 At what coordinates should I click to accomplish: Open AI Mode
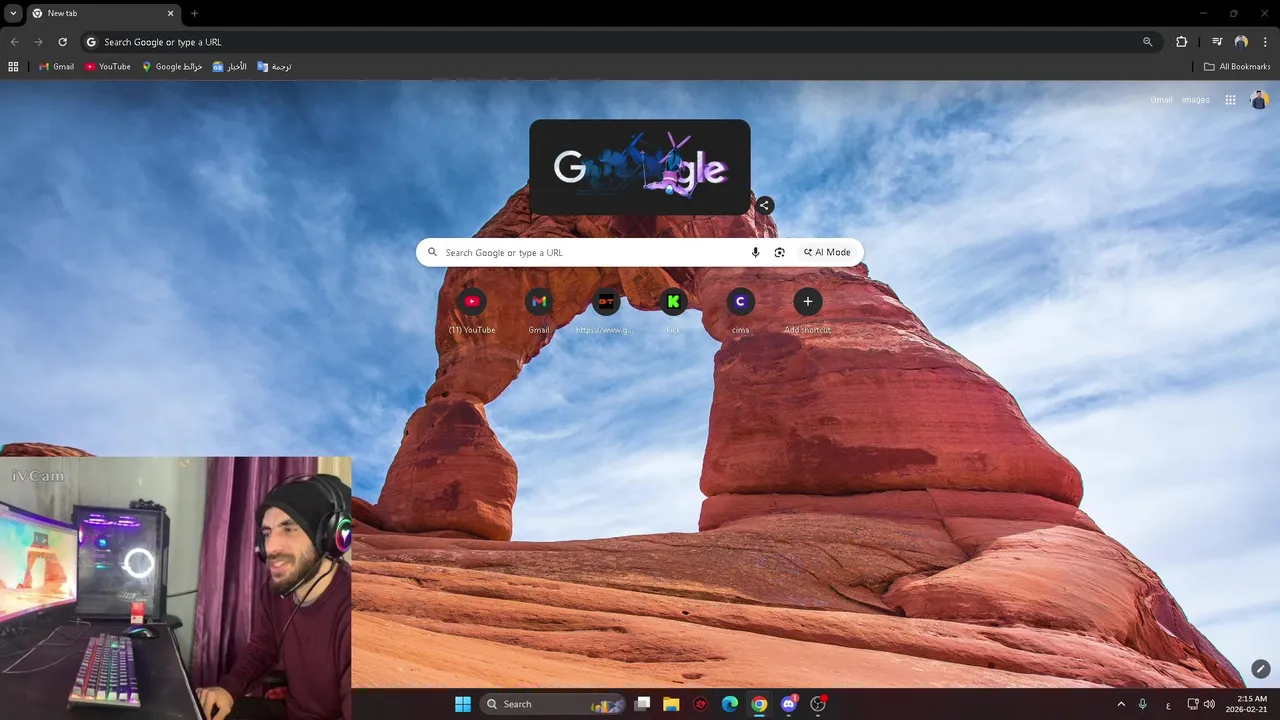[x=827, y=253]
